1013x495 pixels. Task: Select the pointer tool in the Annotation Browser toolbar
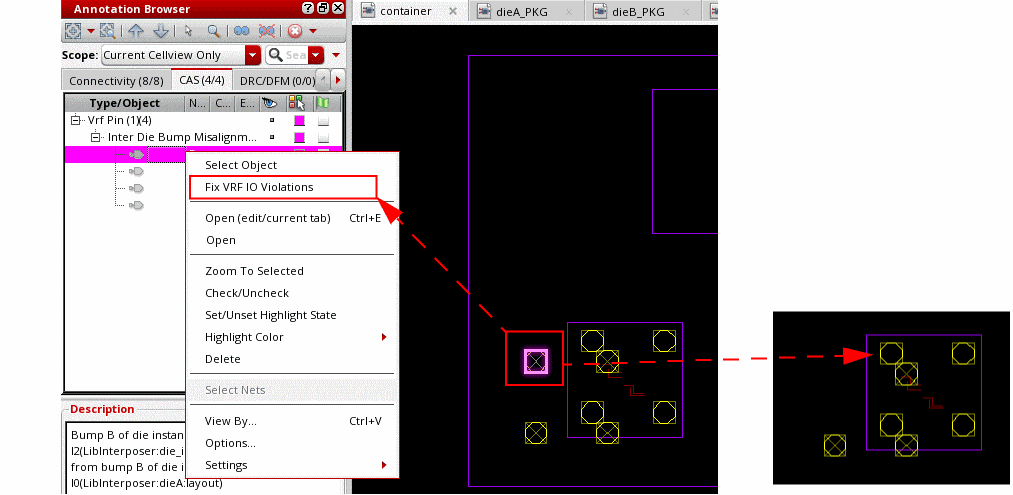point(188,30)
